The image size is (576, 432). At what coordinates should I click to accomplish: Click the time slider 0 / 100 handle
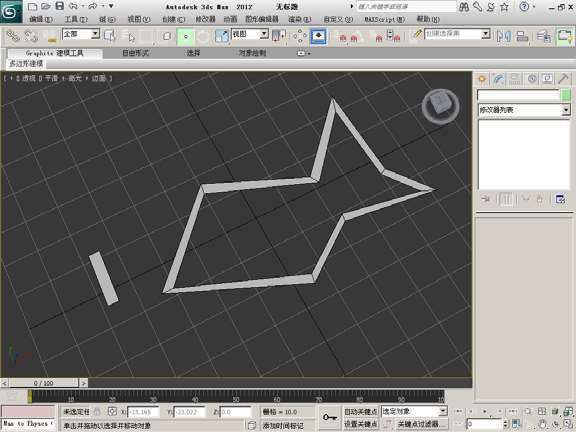click(43, 383)
